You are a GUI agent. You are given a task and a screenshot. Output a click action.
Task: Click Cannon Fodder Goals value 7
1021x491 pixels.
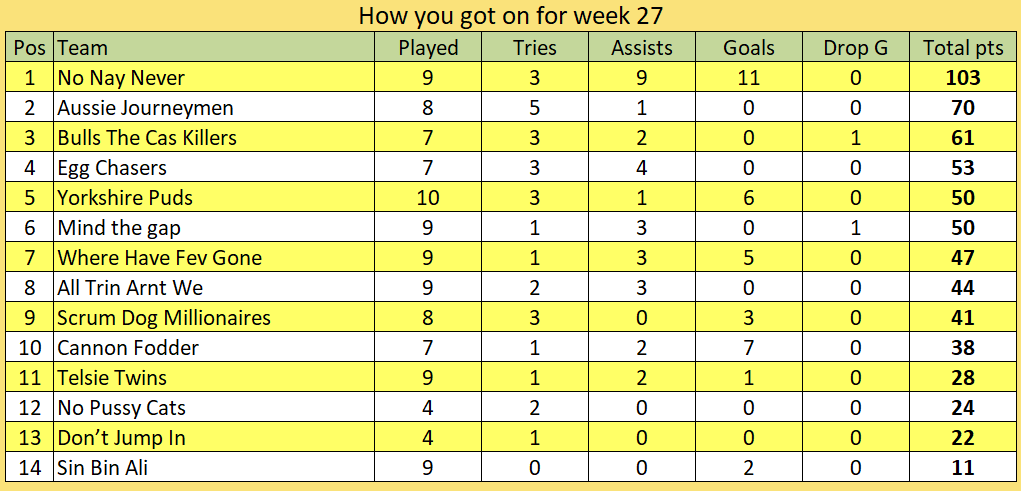point(749,347)
